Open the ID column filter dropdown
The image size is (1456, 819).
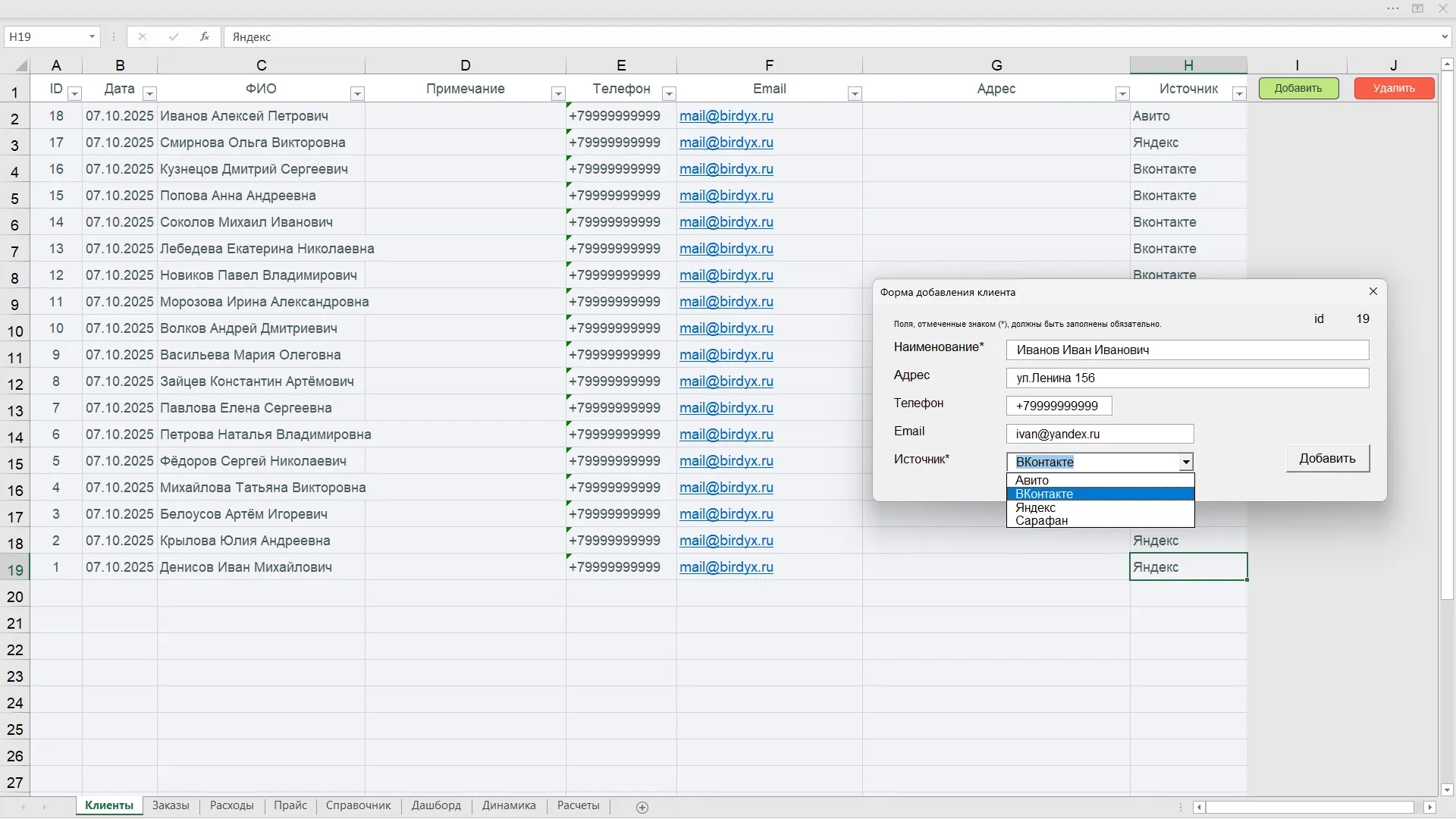pyautogui.click(x=74, y=93)
